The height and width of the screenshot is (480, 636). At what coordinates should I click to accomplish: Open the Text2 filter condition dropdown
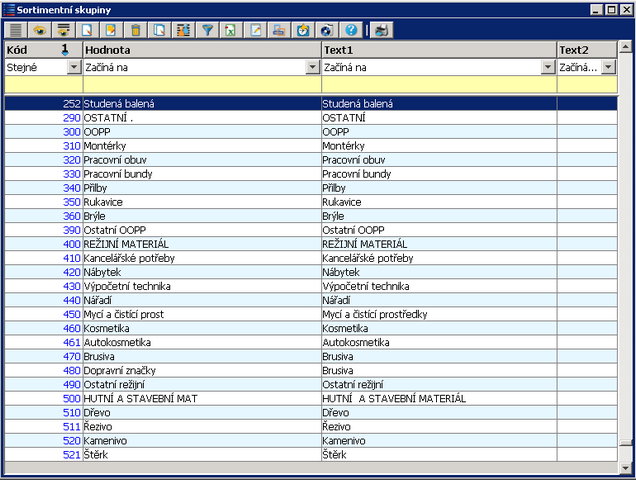pyautogui.click(x=609, y=67)
